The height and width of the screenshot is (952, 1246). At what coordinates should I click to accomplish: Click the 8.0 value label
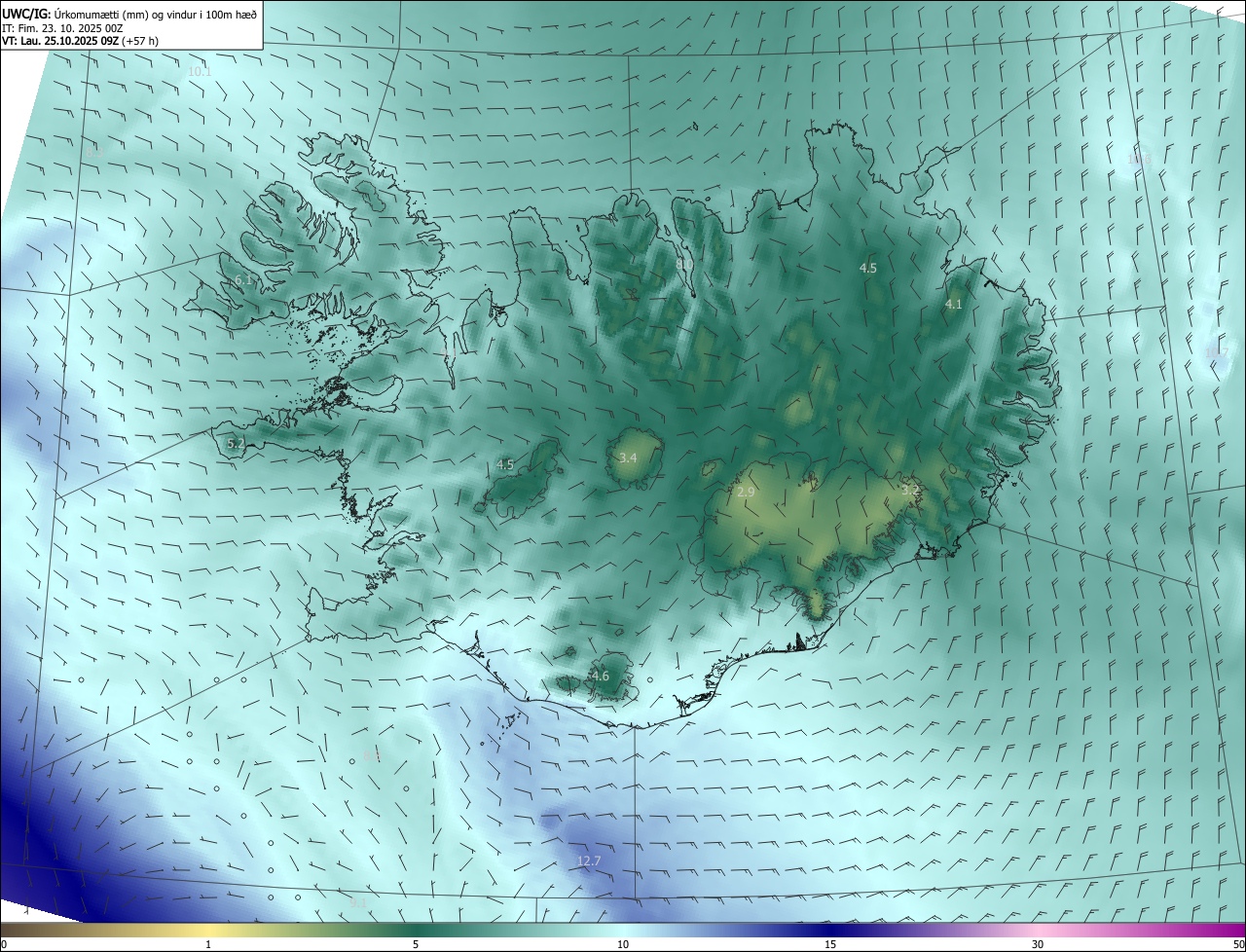(684, 263)
